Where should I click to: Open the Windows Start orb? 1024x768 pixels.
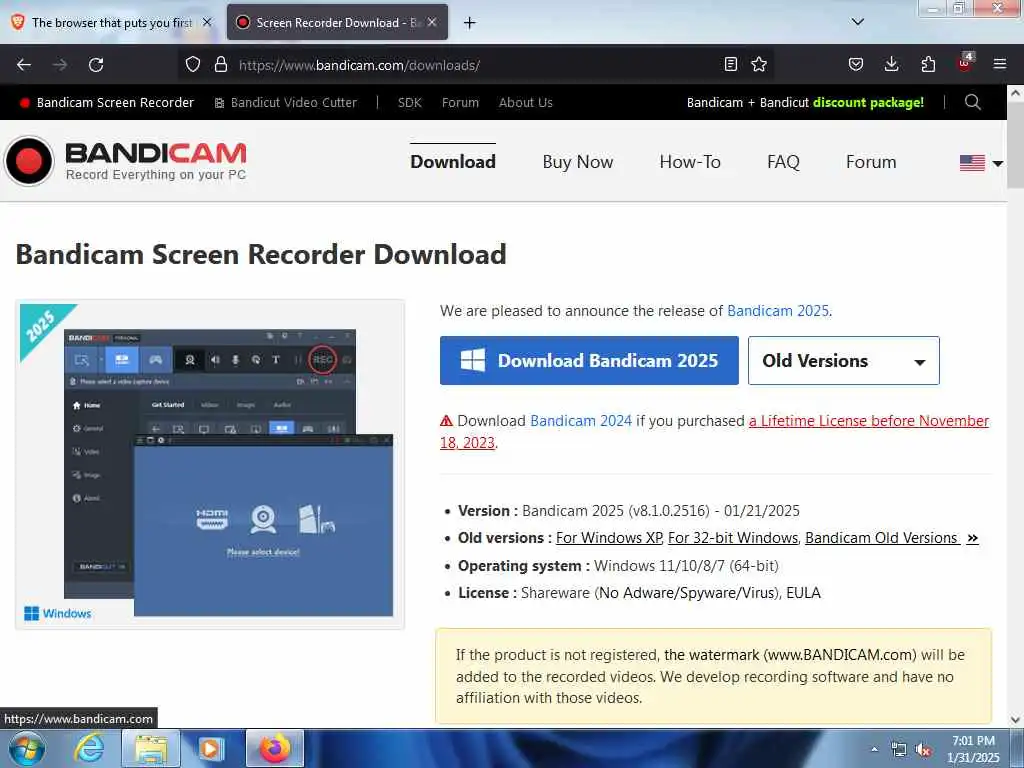27,748
